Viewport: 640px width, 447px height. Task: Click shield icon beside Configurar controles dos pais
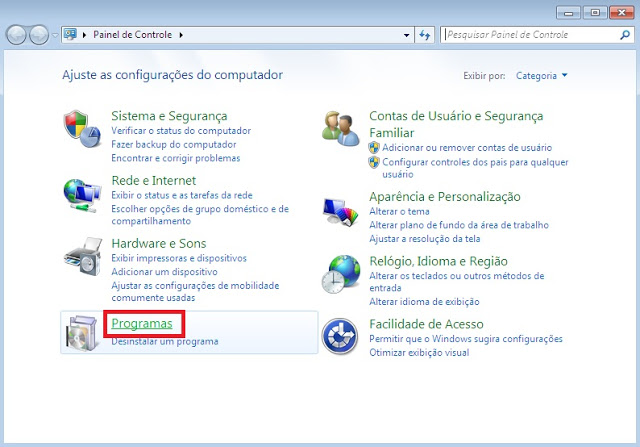[374, 162]
